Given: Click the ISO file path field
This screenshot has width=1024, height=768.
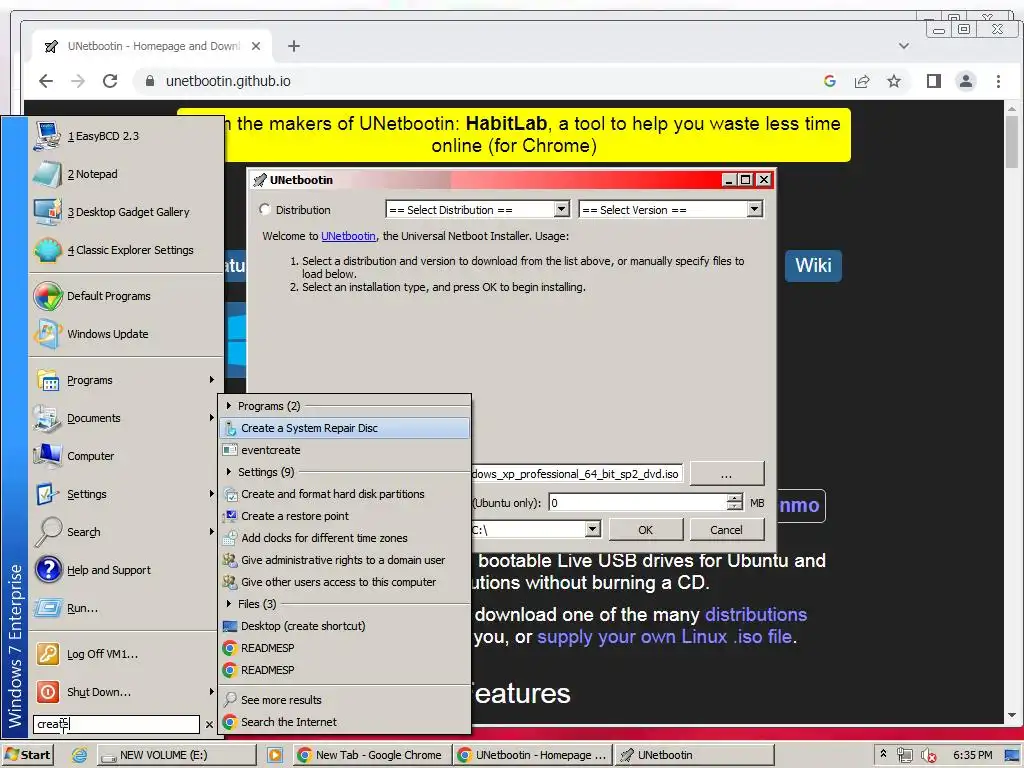Looking at the screenshot, I should point(577,473).
